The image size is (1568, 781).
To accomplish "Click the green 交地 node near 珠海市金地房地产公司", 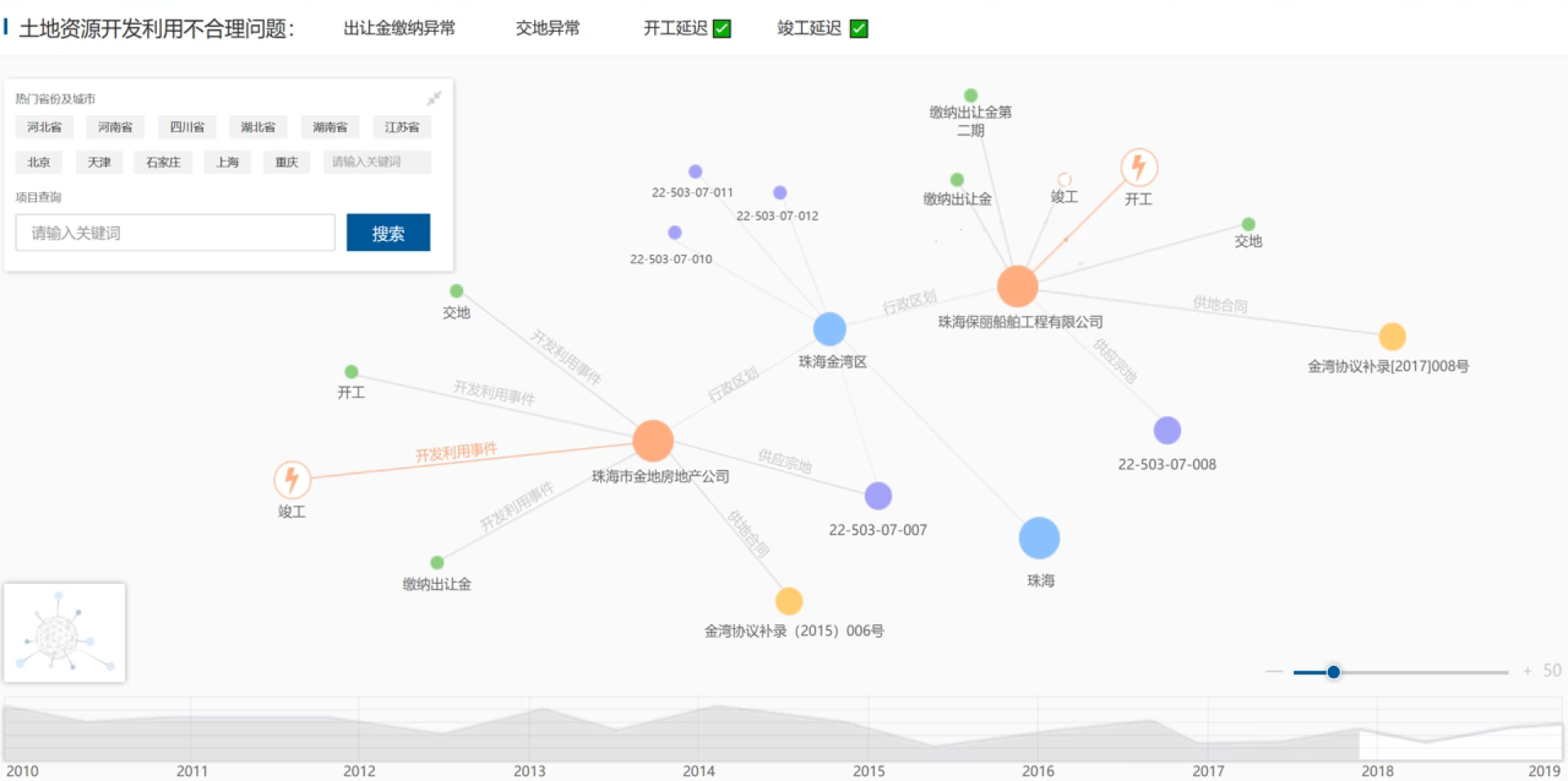I will point(457,291).
